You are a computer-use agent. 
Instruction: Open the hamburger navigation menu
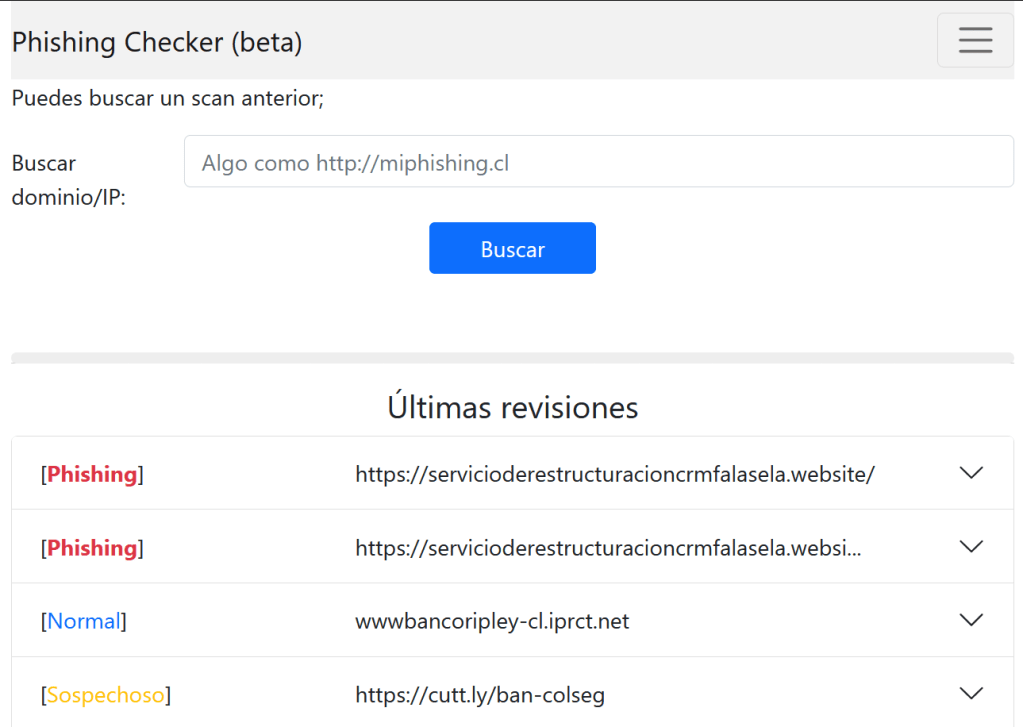(974, 40)
